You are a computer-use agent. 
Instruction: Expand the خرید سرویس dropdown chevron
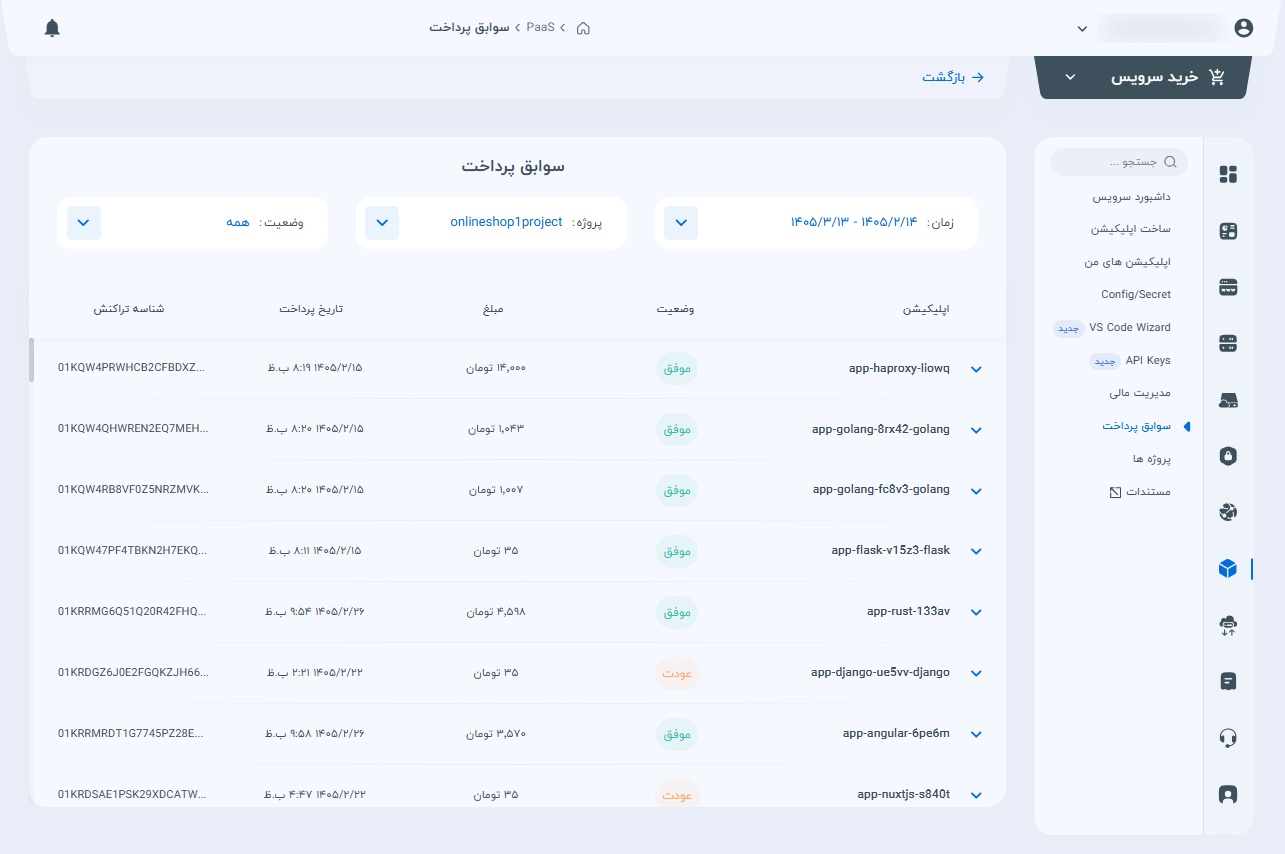click(x=1069, y=77)
